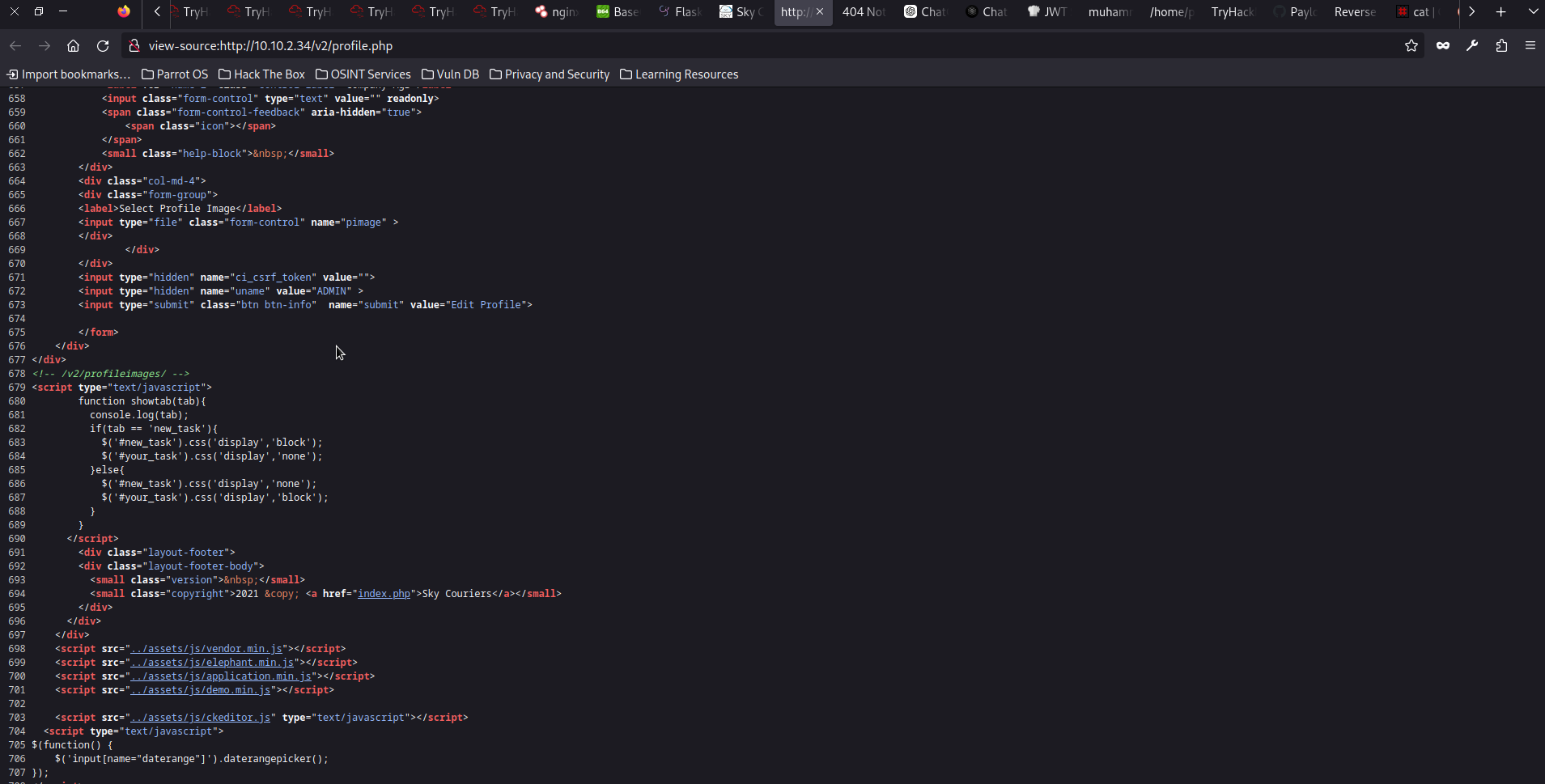Click the function showtab(tab) line
This screenshot has width=1545, height=784.
142,401
